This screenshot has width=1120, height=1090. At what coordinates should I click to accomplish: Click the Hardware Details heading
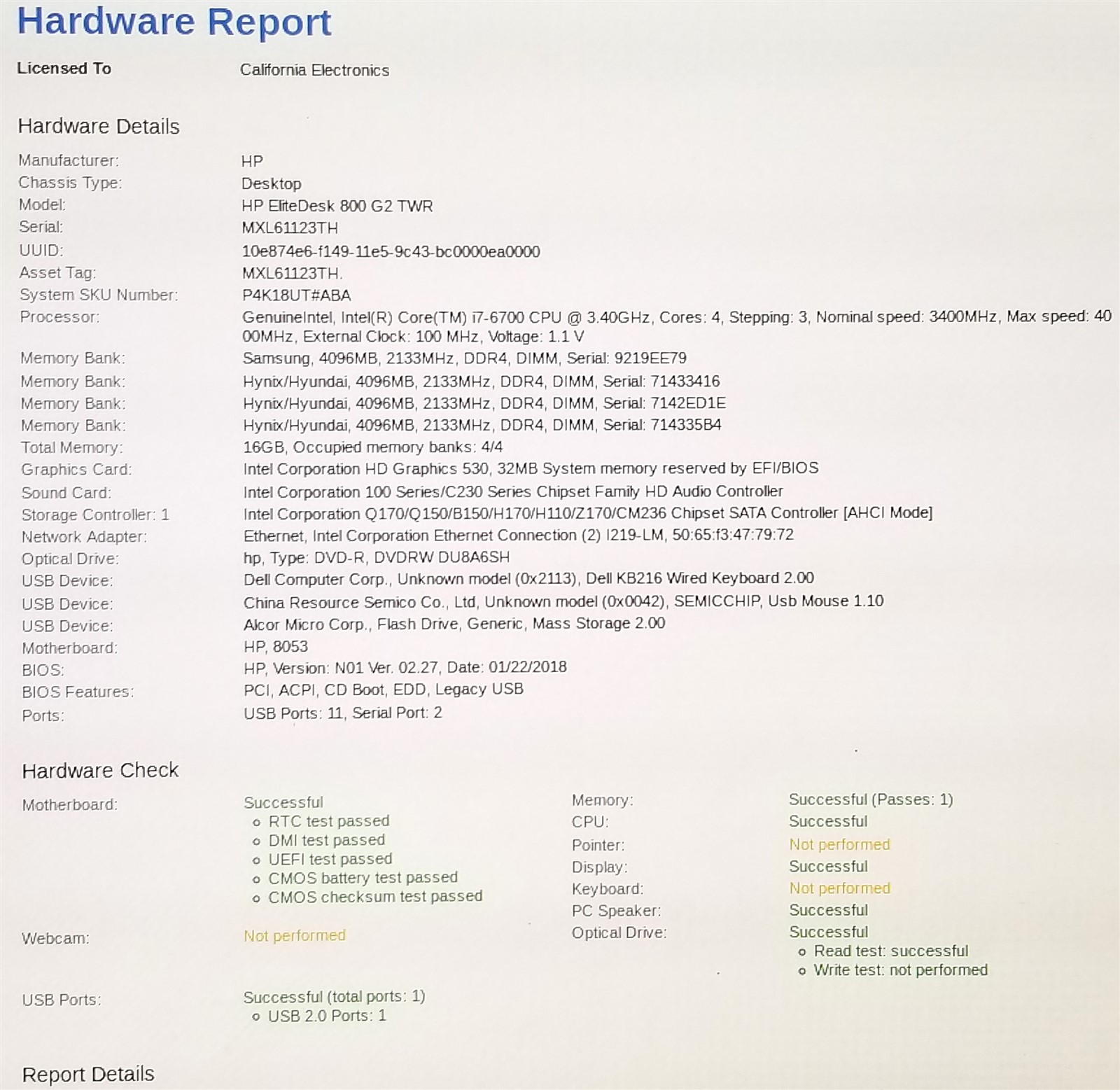[x=99, y=127]
